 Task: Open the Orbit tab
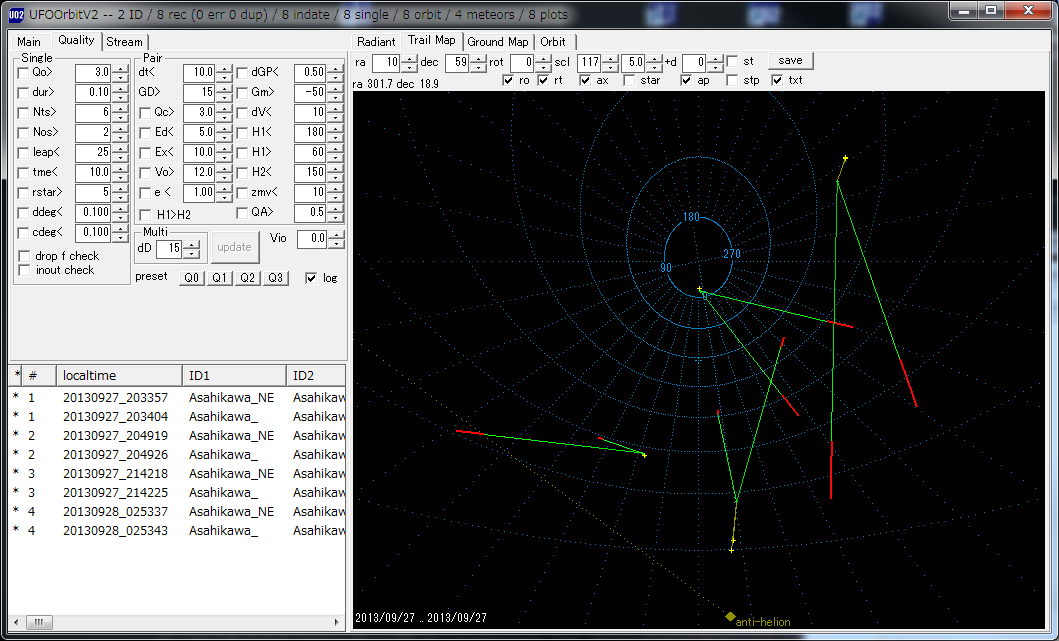point(553,42)
